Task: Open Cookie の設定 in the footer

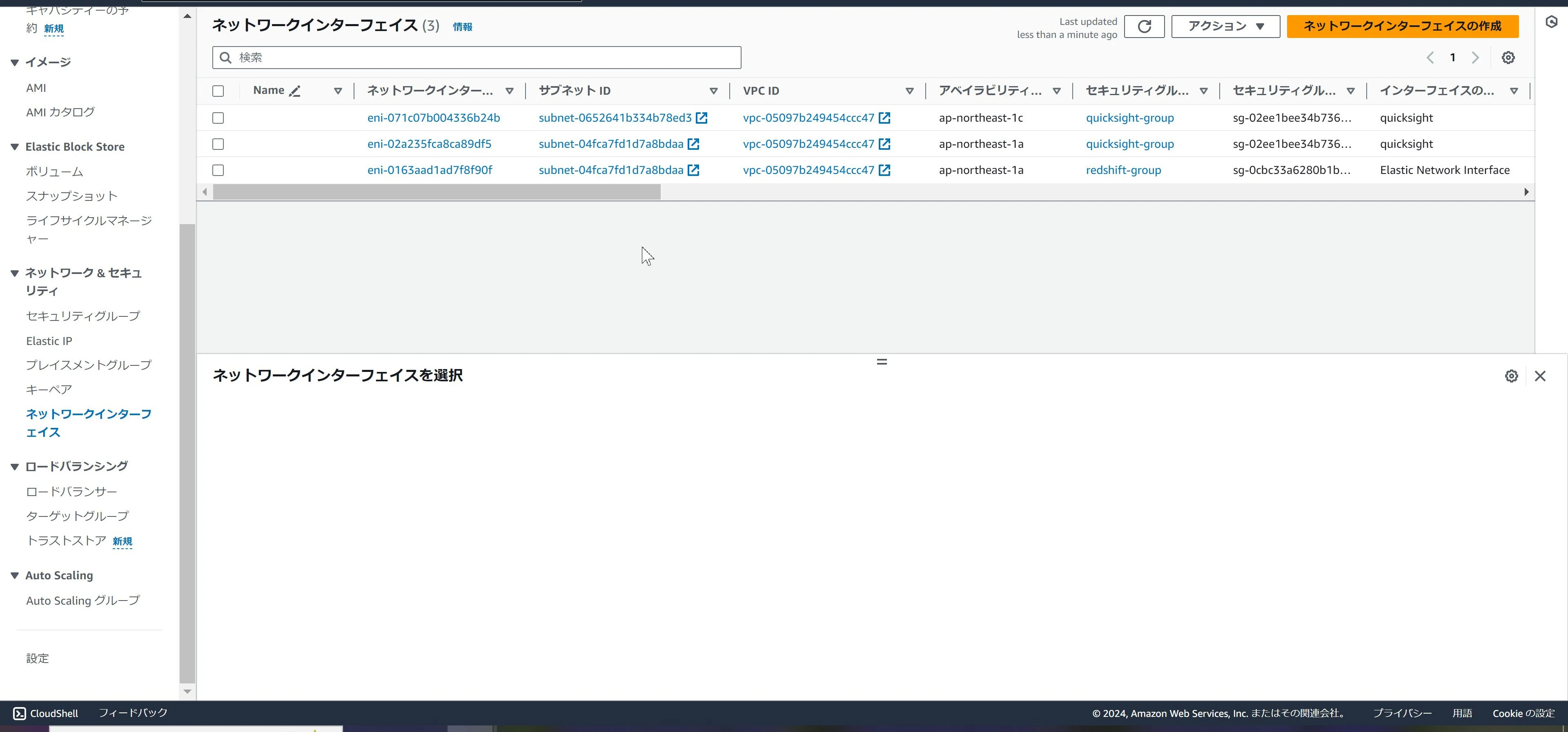Action: (x=1523, y=713)
